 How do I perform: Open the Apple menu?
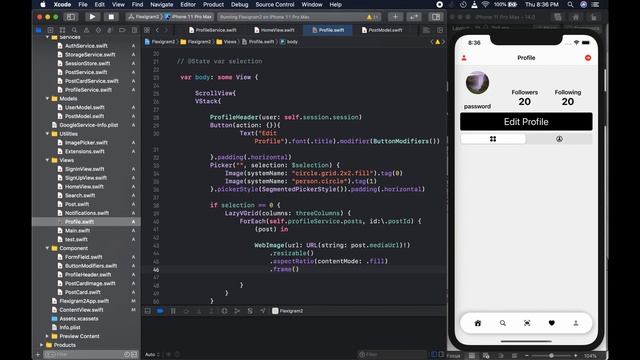tap(43, 4)
